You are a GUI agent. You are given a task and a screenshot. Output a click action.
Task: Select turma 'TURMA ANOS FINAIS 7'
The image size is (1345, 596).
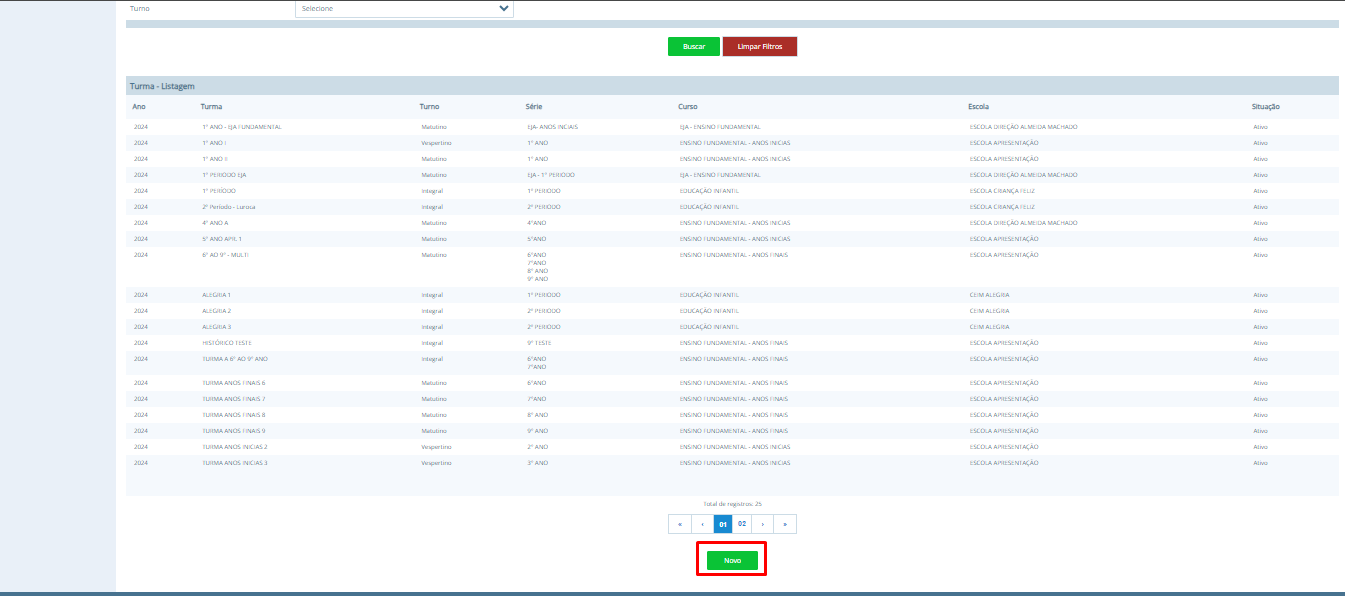[x=234, y=399]
